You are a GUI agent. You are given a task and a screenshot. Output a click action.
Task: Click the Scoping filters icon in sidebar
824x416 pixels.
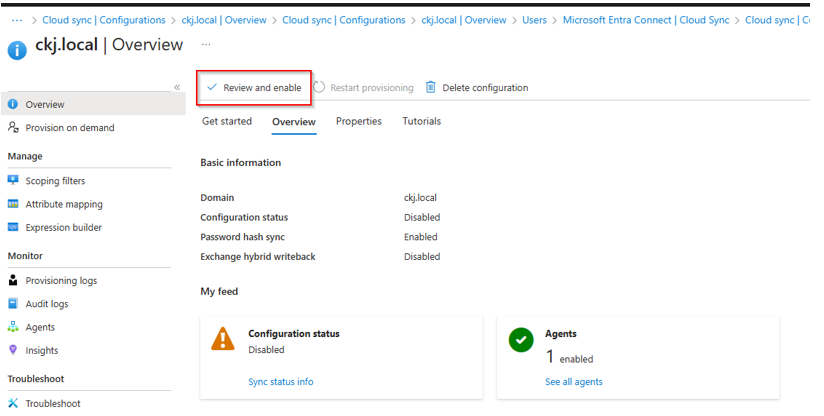13,181
